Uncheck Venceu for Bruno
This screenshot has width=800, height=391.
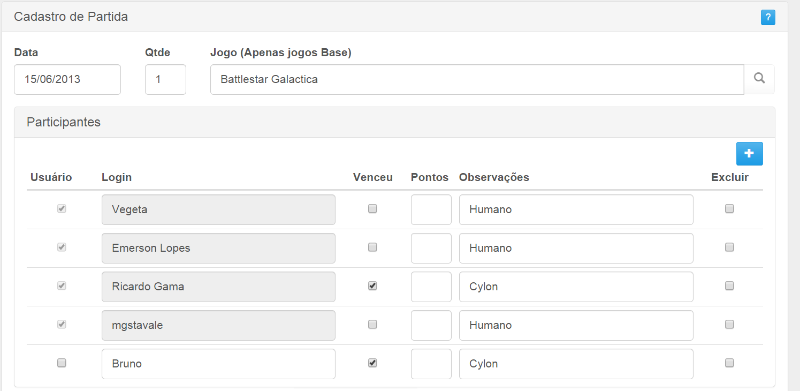tap(372, 363)
